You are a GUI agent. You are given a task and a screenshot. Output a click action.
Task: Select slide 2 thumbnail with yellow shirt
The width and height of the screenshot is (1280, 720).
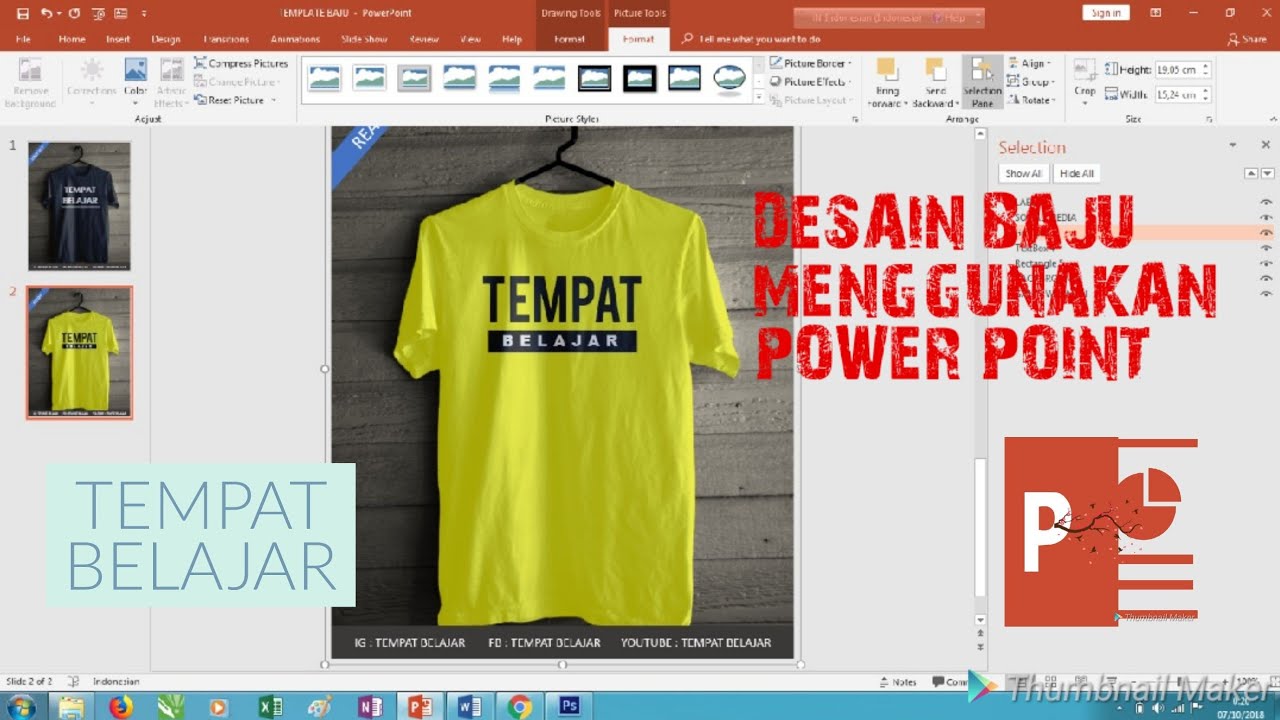tap(79, 352)
